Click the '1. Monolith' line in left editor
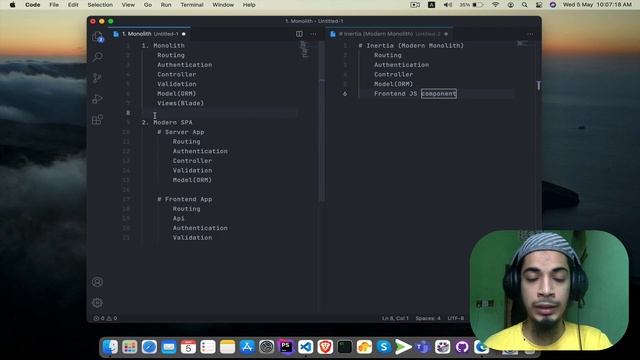The width and height of the screenshot is (640, 360). 163,46
